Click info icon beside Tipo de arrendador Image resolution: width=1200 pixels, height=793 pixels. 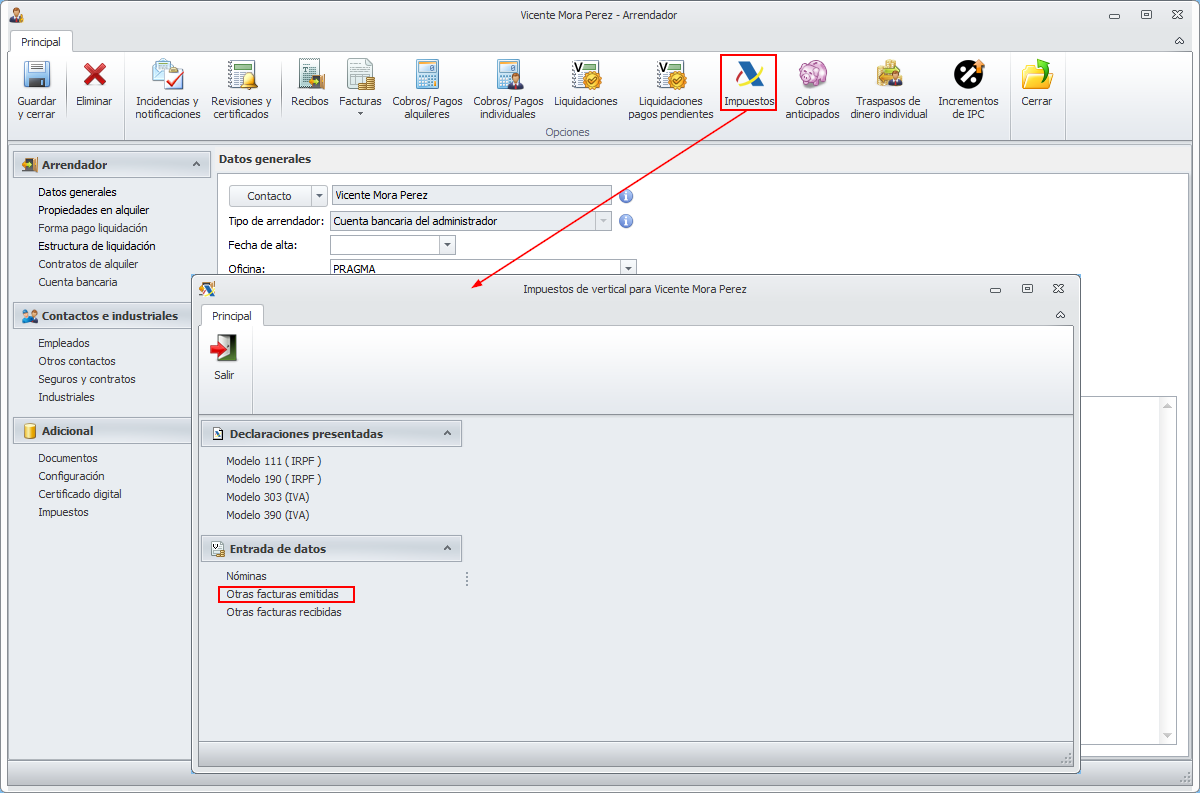pyautogui.click(x=626, y=221)
